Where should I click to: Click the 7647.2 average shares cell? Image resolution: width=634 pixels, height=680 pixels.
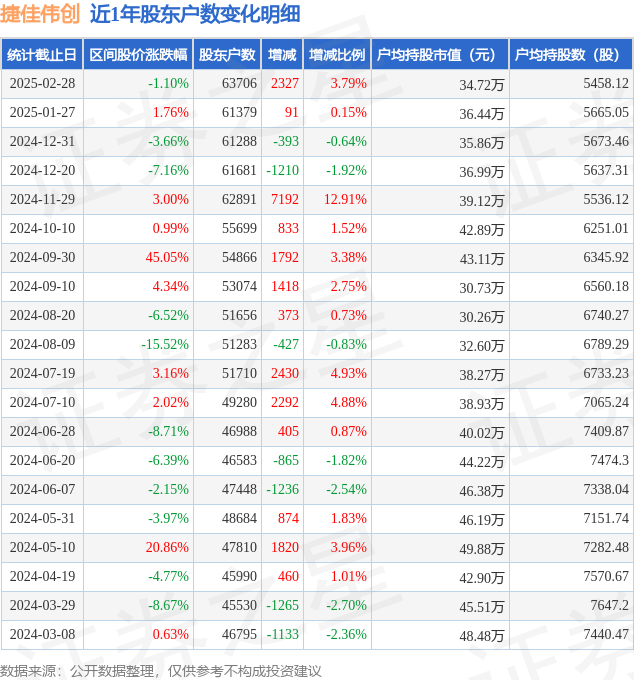[x=609, y=606]
